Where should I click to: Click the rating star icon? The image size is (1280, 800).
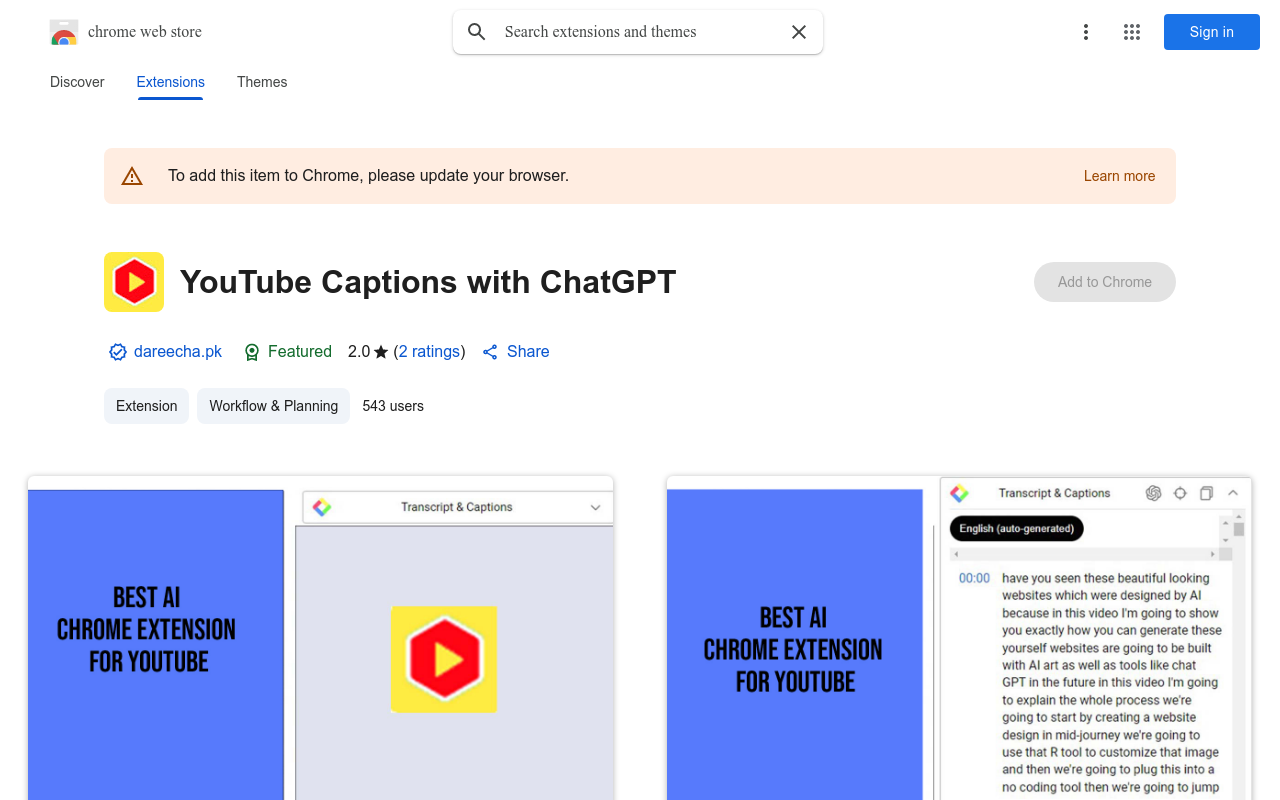[x=381, y=352]
